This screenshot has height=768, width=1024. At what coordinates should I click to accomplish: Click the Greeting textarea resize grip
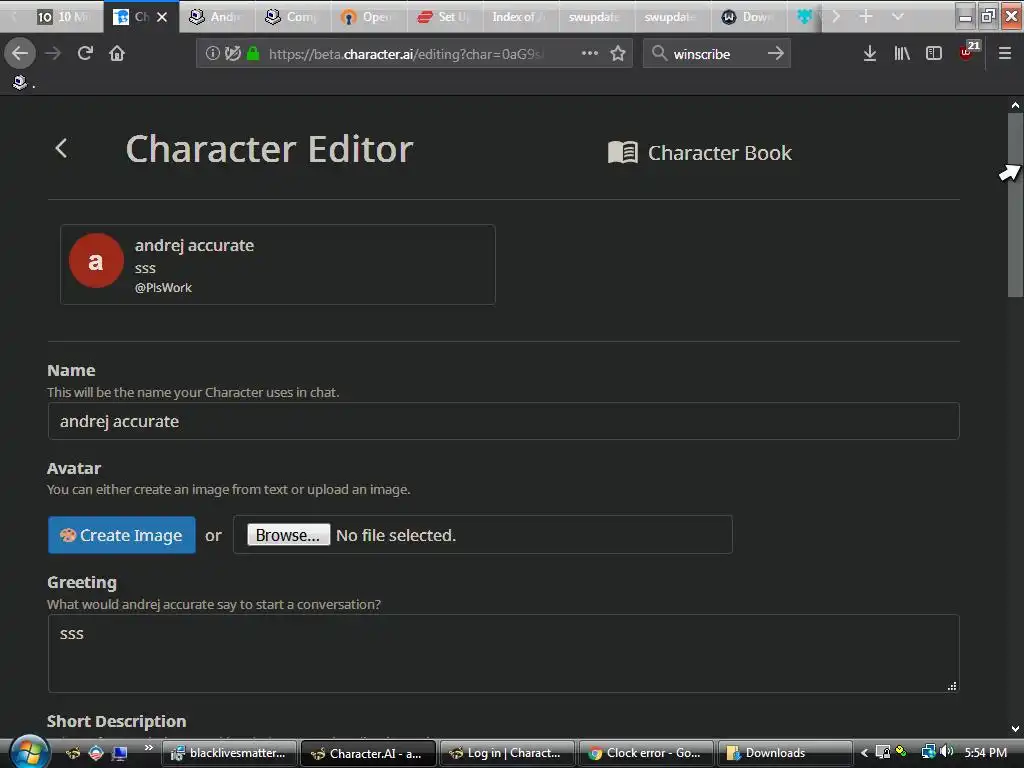point(952,686)
